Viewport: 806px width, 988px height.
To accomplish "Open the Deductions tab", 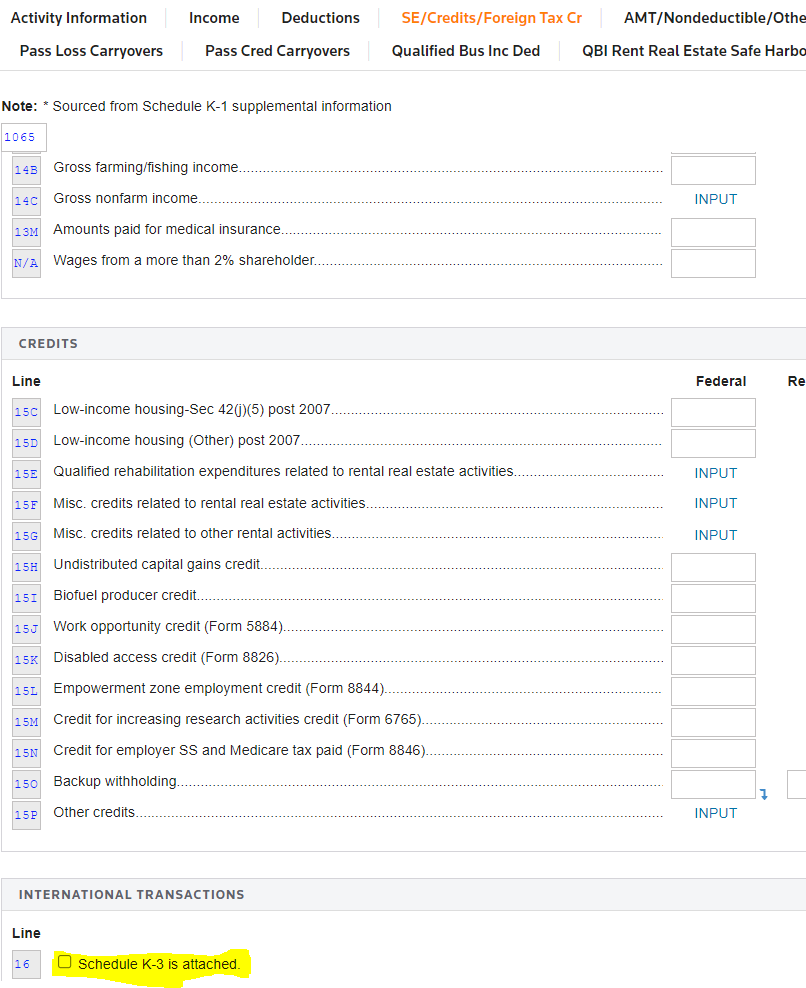I will 321,18.
